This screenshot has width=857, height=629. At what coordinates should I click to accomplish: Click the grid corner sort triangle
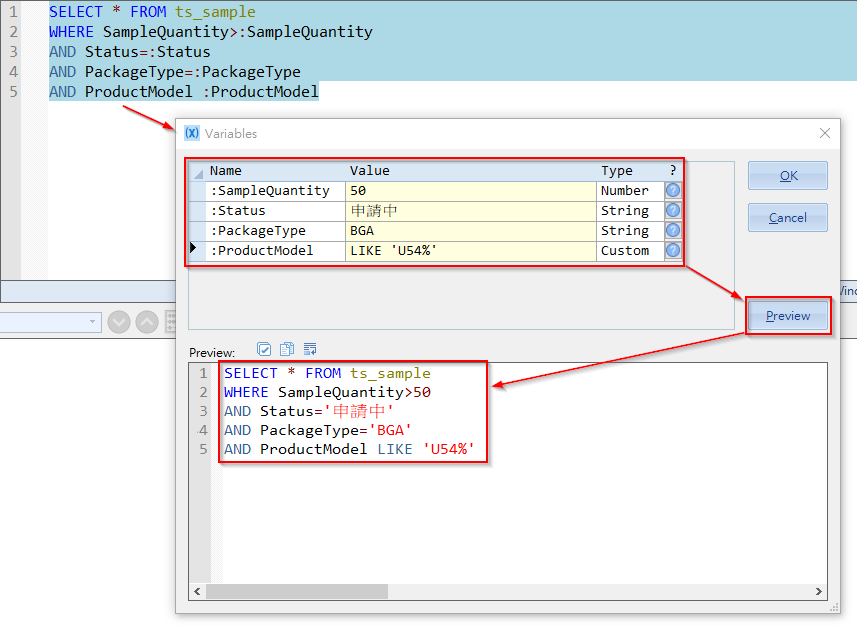198,174
